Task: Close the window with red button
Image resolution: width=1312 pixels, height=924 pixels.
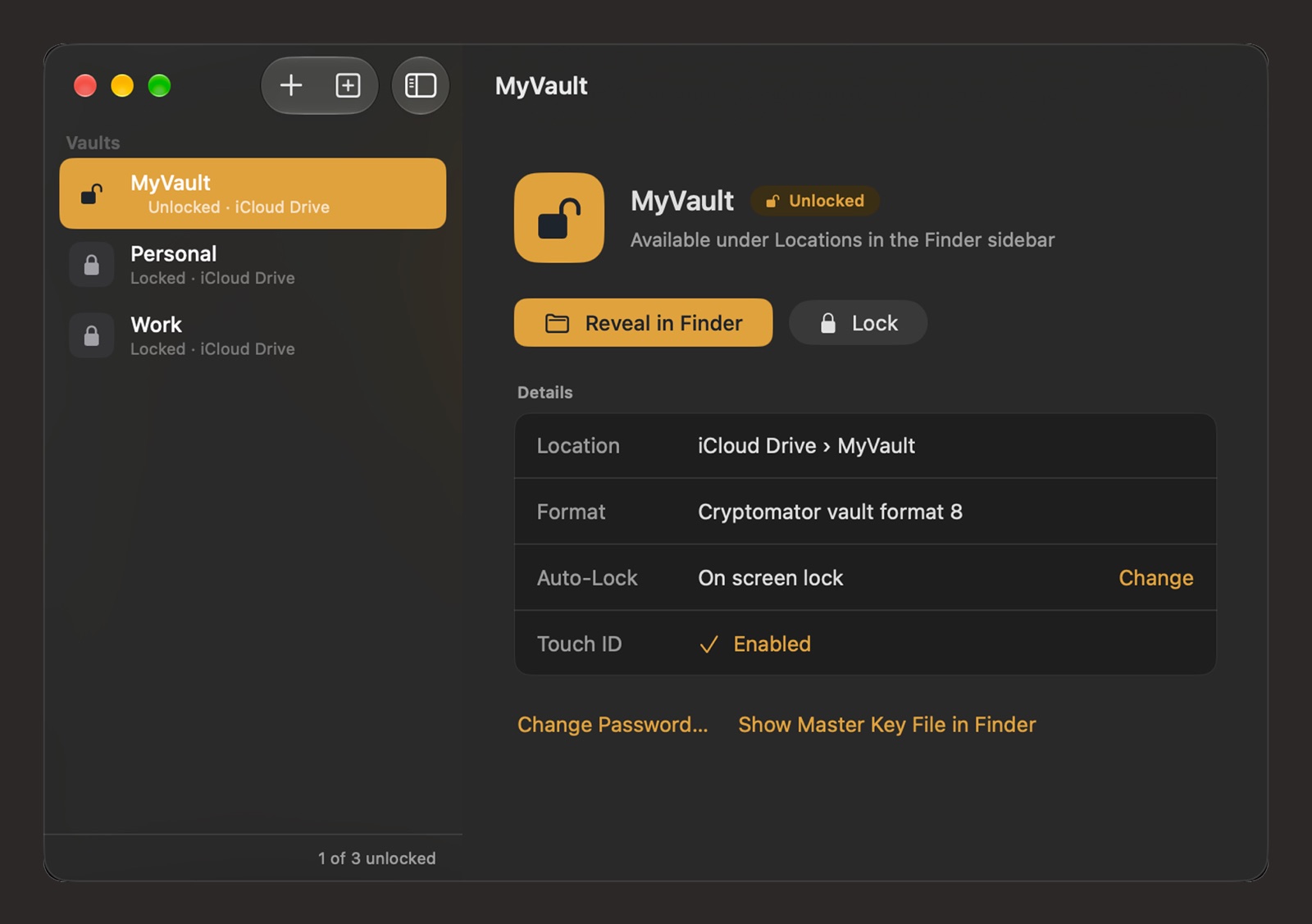Action: 85,85
